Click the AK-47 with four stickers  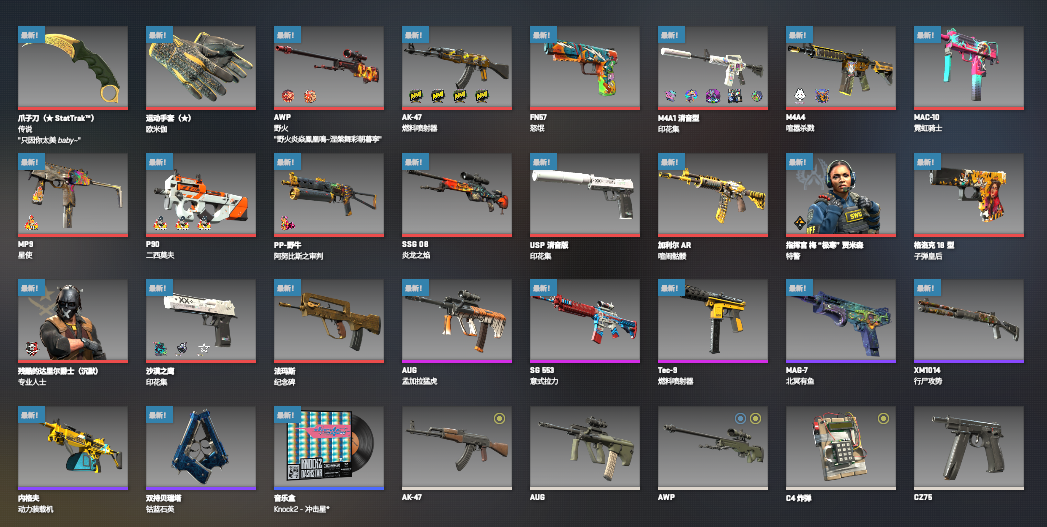coord(457,67)
